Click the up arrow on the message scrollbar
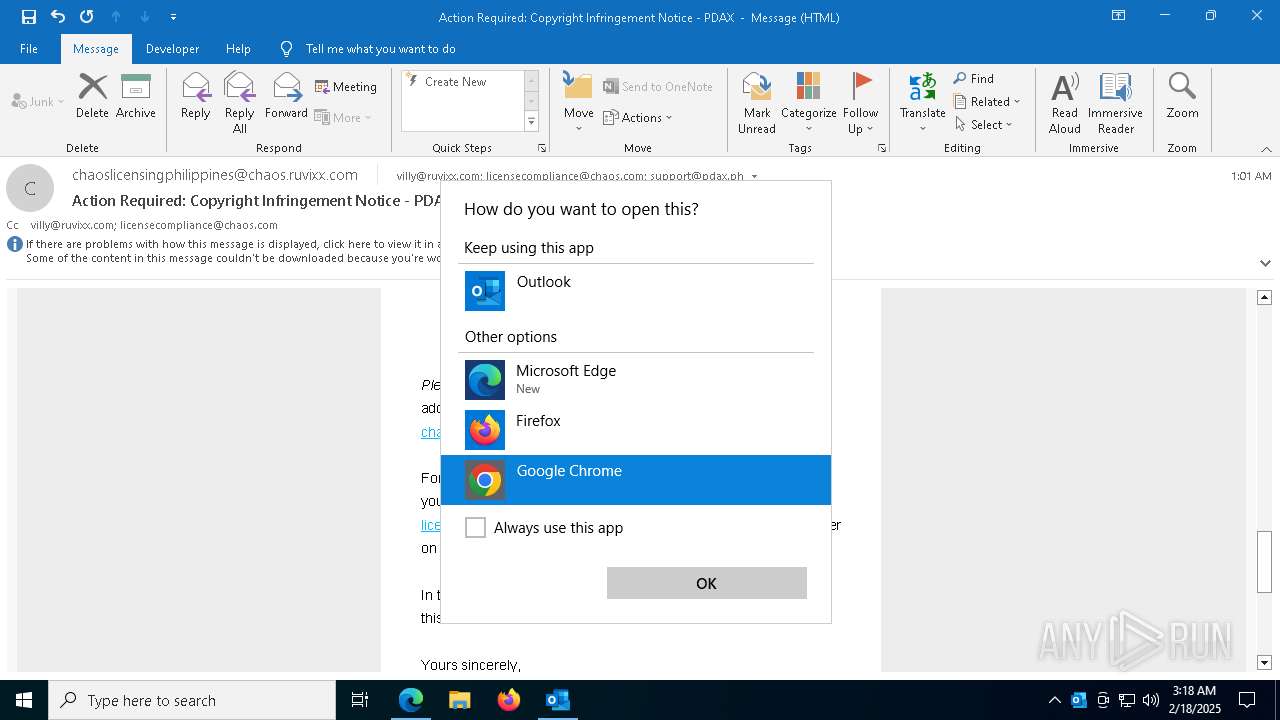This screenshot has height=720, width=1280. pos(1264,297)
